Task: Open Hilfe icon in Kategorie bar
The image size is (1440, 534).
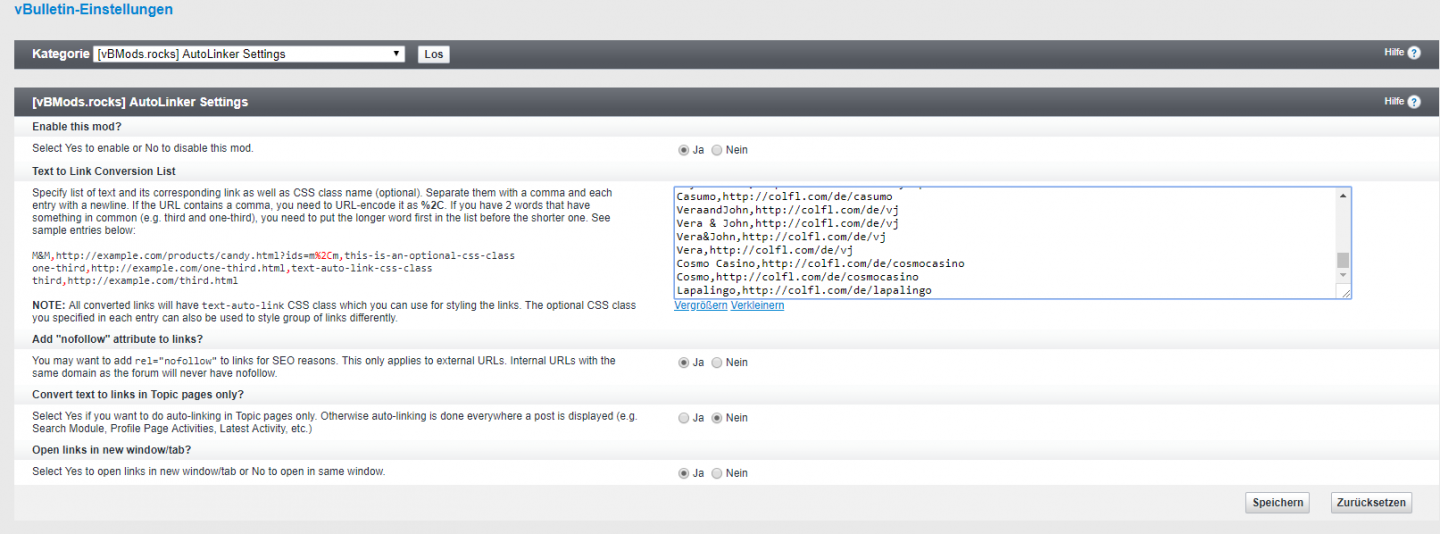Action: [x=1414, y=53]
